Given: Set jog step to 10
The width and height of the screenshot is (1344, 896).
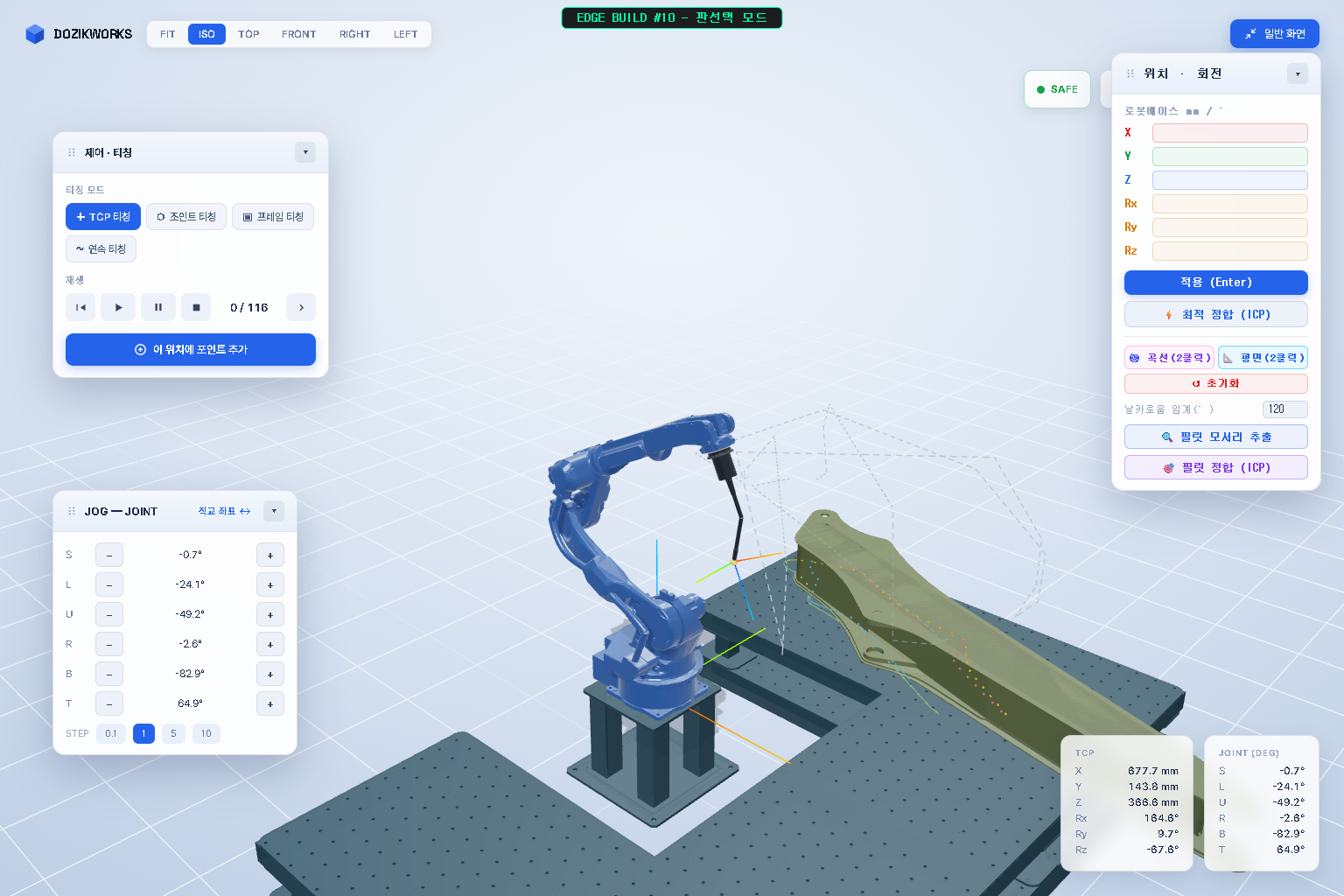Looking at the screenshot, I should click(206, 733).
